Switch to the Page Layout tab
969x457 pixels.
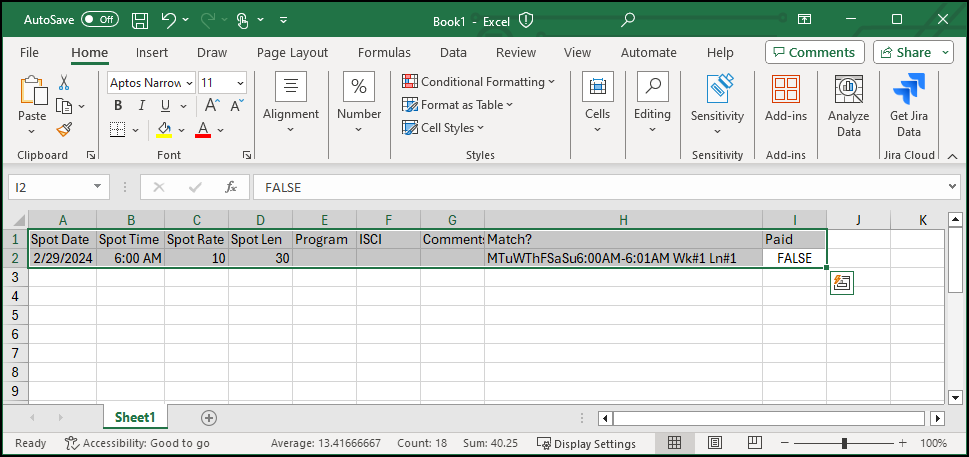292,52
